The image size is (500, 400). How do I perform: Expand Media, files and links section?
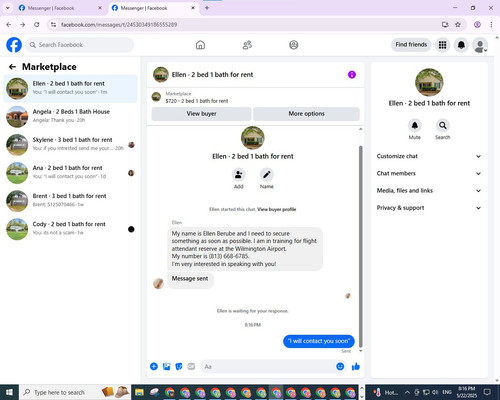coord(429,191)
